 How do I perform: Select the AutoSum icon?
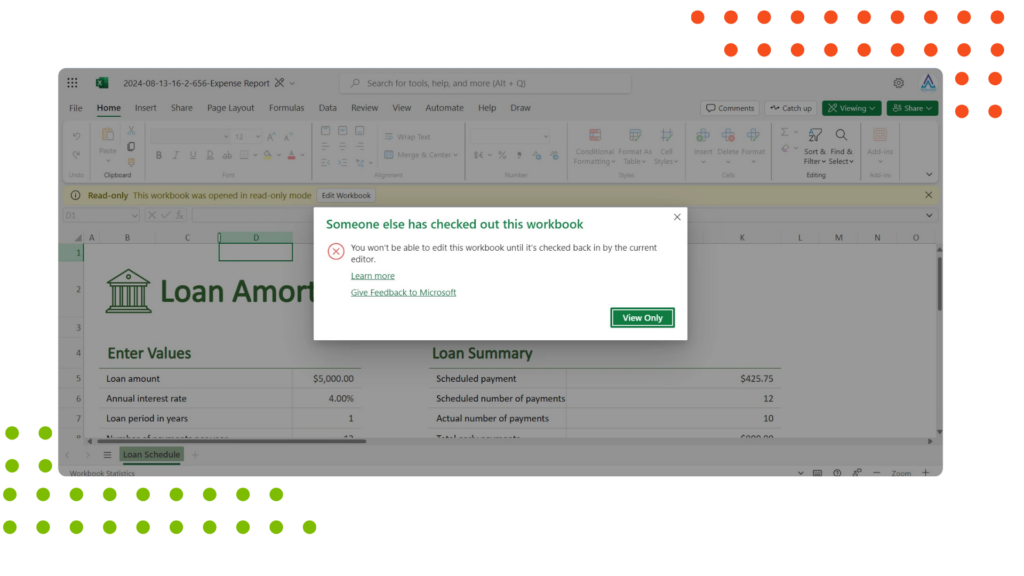tap(783, 131)
